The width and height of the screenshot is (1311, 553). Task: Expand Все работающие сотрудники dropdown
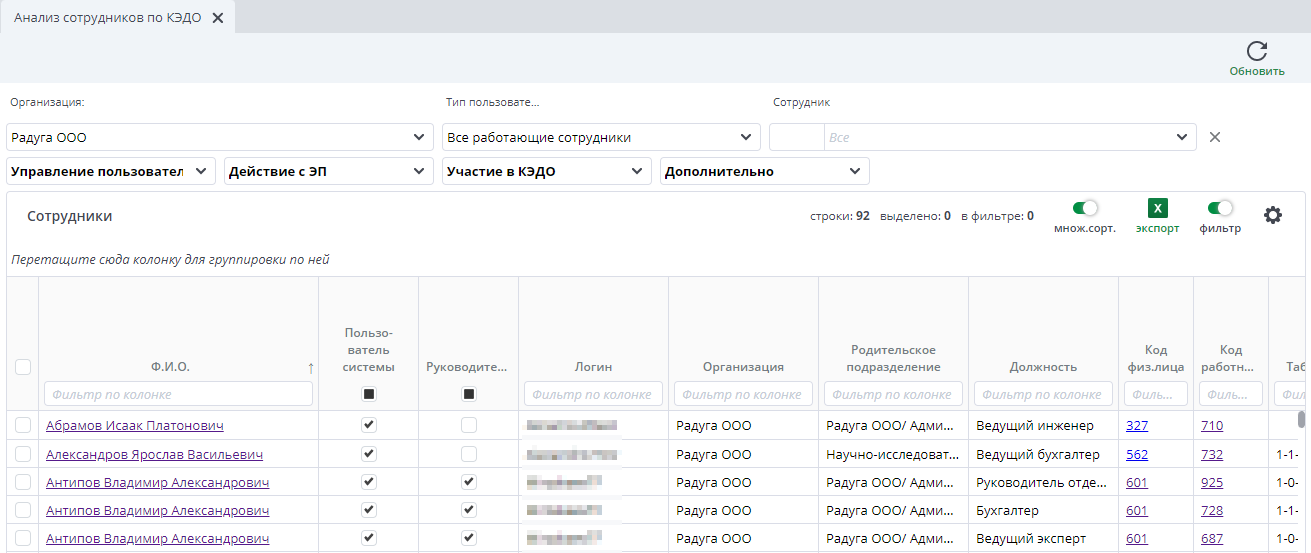coord(600,137)
